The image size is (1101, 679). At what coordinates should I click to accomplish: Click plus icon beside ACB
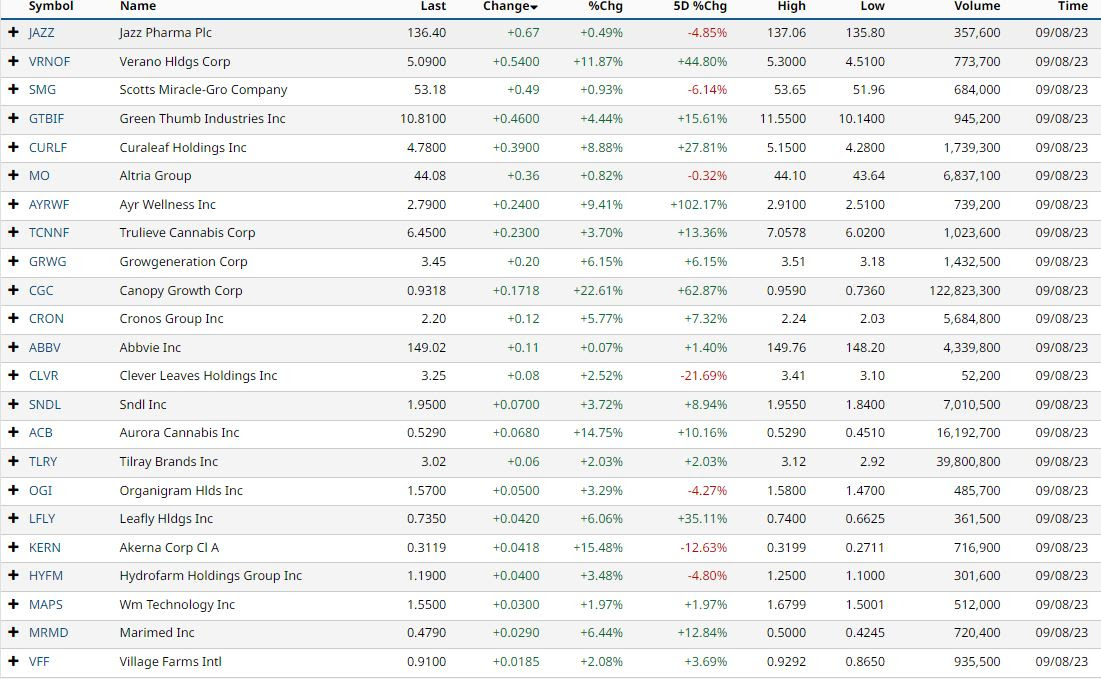pyautogui.click(x=13, y=432)
